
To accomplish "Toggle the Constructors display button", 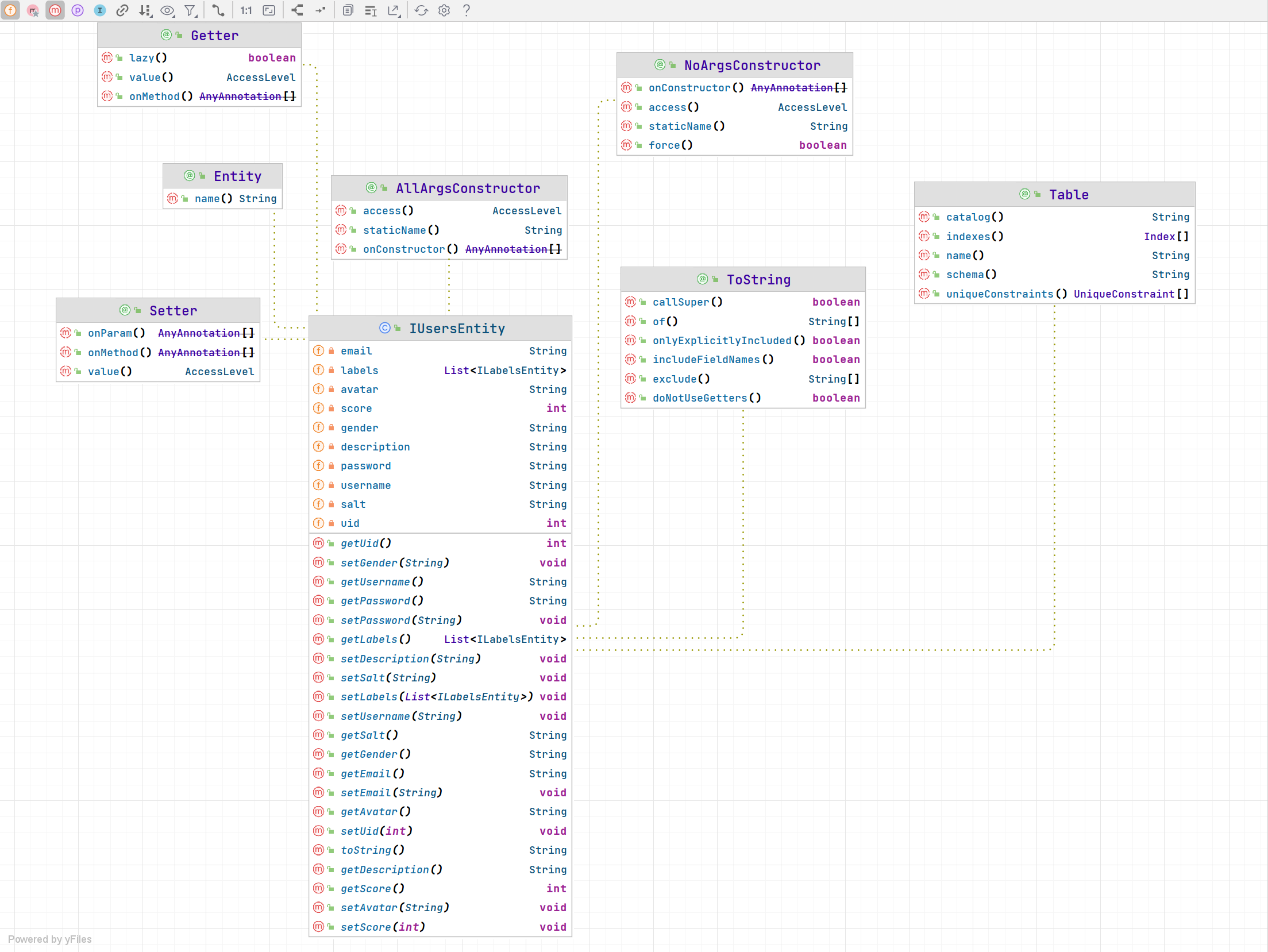I will tap(33, 10).
